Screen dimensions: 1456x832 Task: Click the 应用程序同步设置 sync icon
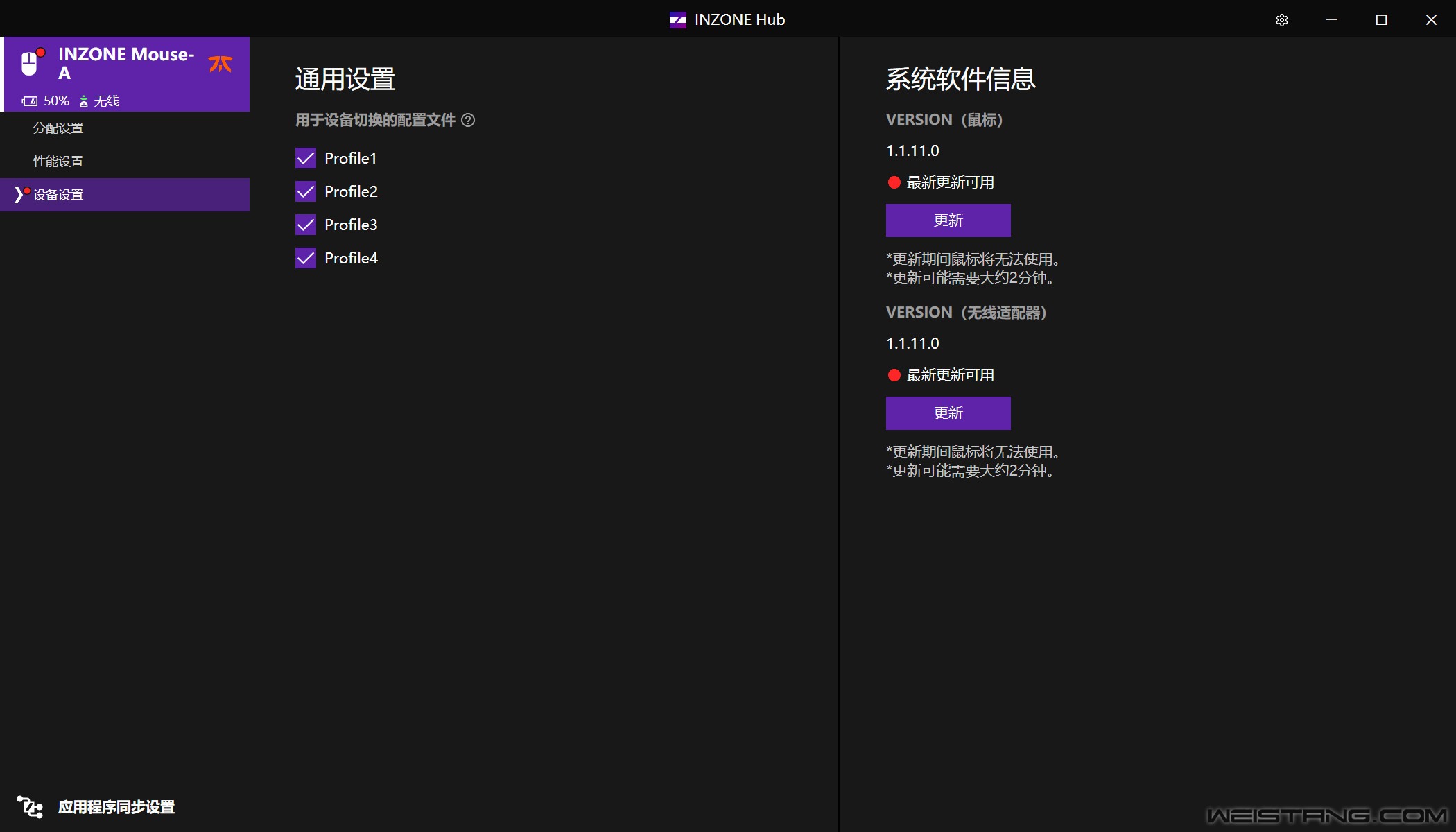(30, 807)
